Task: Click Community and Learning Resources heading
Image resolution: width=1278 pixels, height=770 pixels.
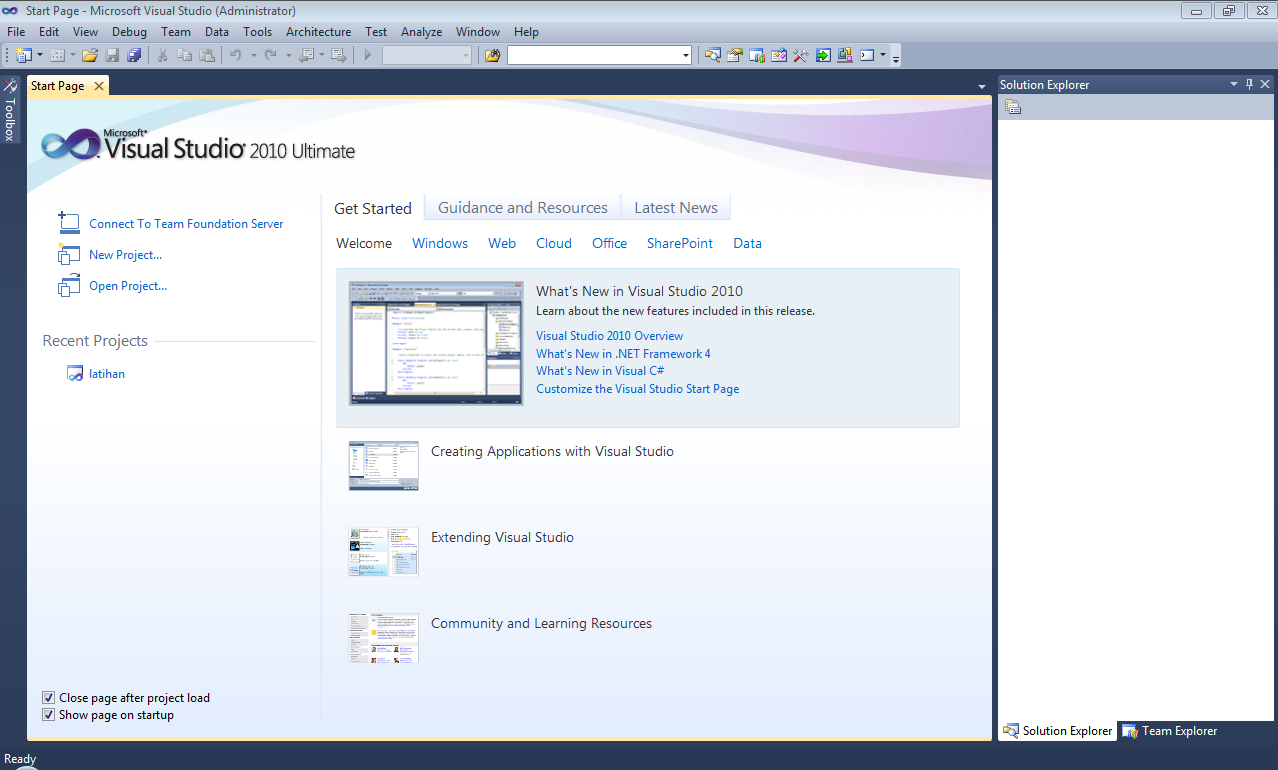Action: 541,623
